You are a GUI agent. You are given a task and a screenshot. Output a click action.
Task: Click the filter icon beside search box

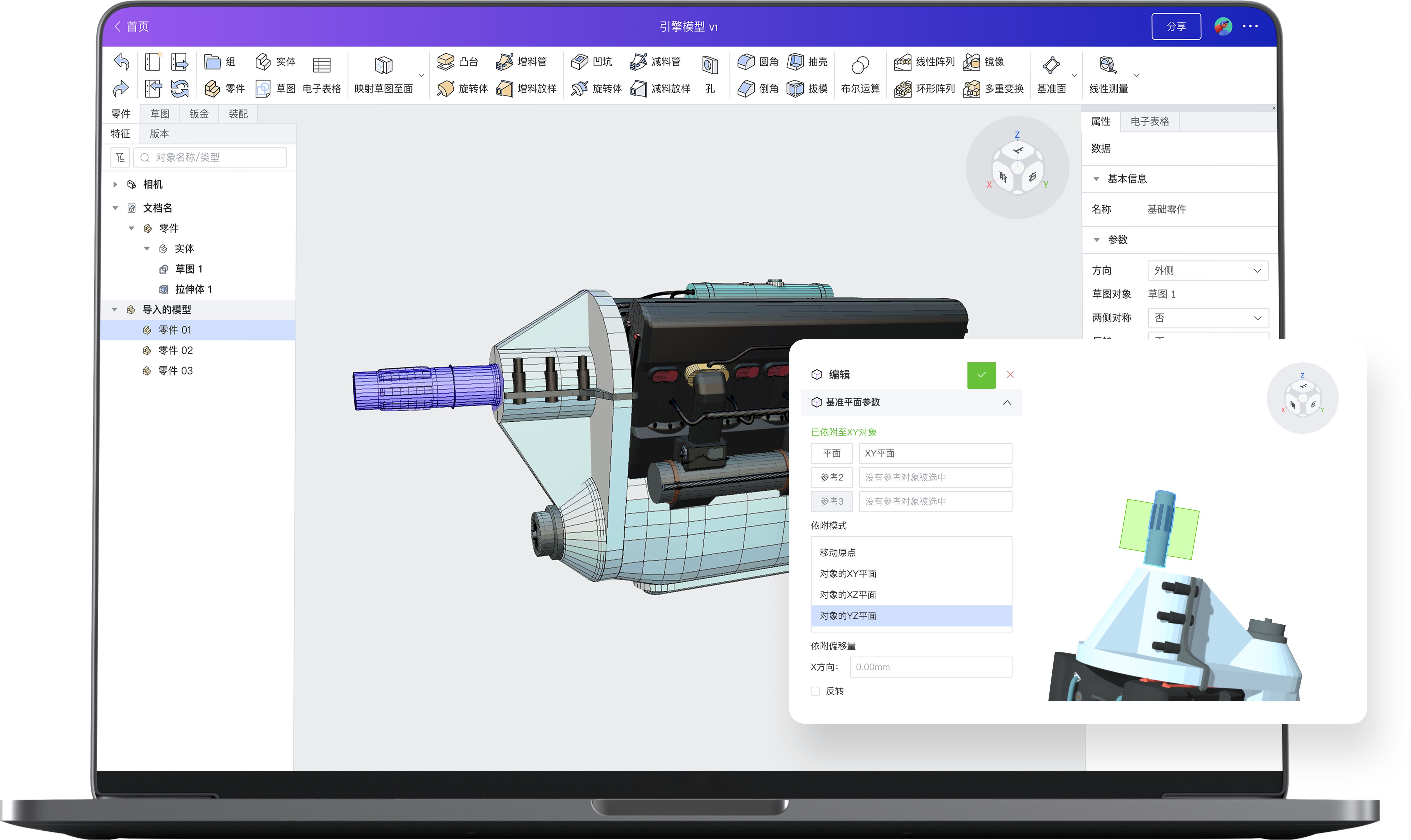click(120, 157)
